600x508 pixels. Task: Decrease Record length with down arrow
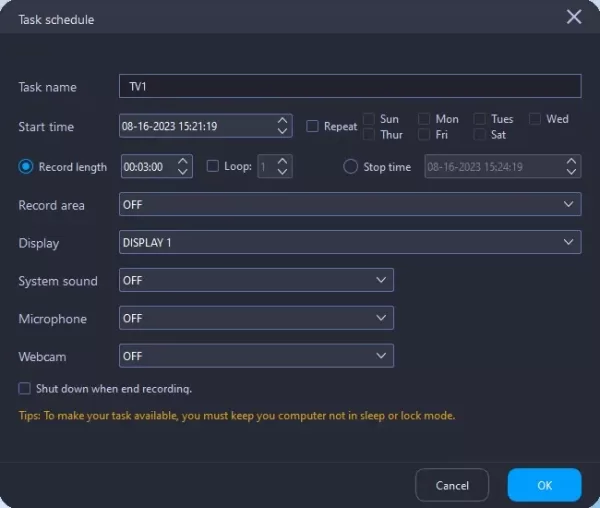click(183, 172)
